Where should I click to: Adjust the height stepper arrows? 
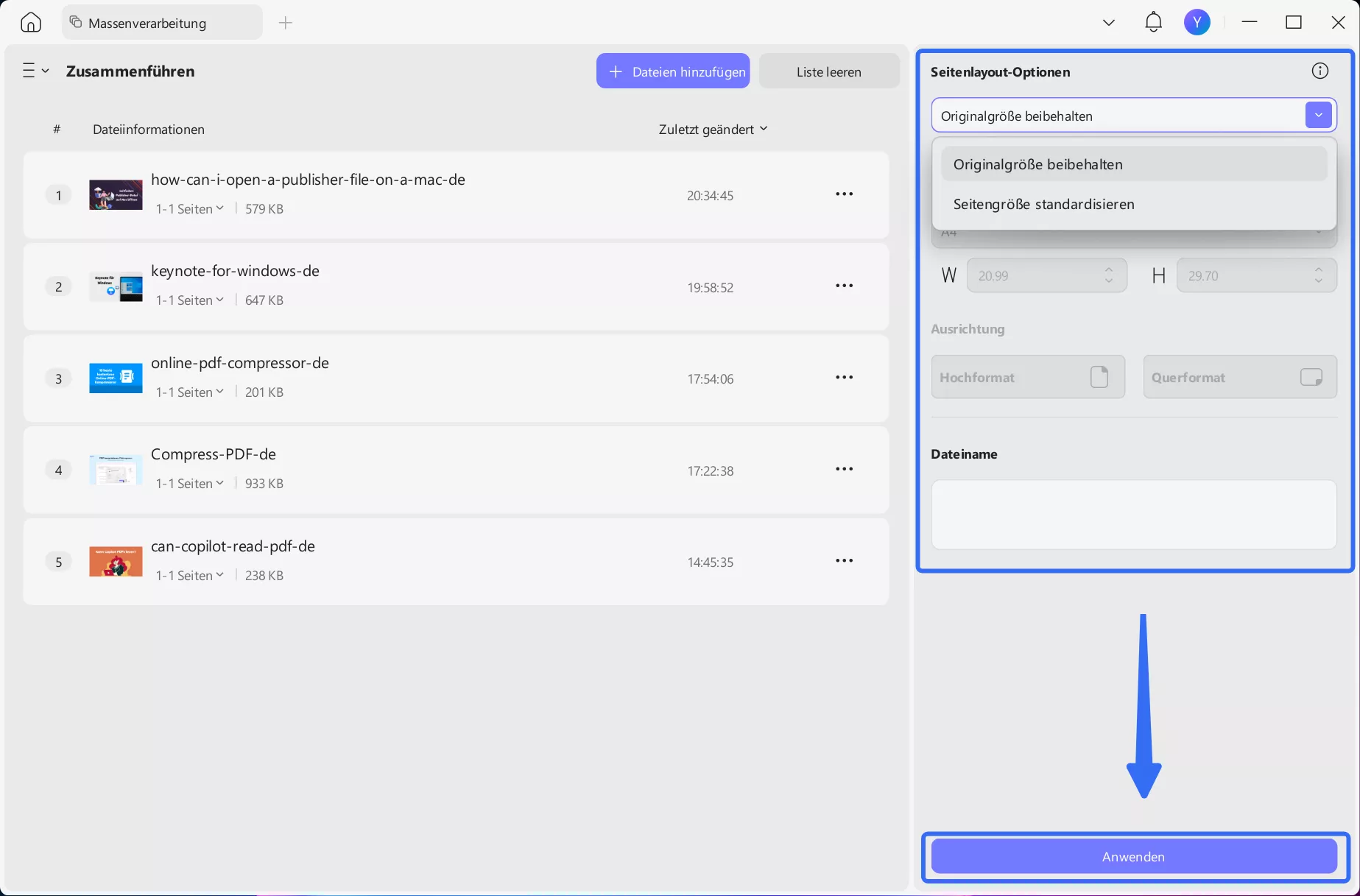point(1319,275)
